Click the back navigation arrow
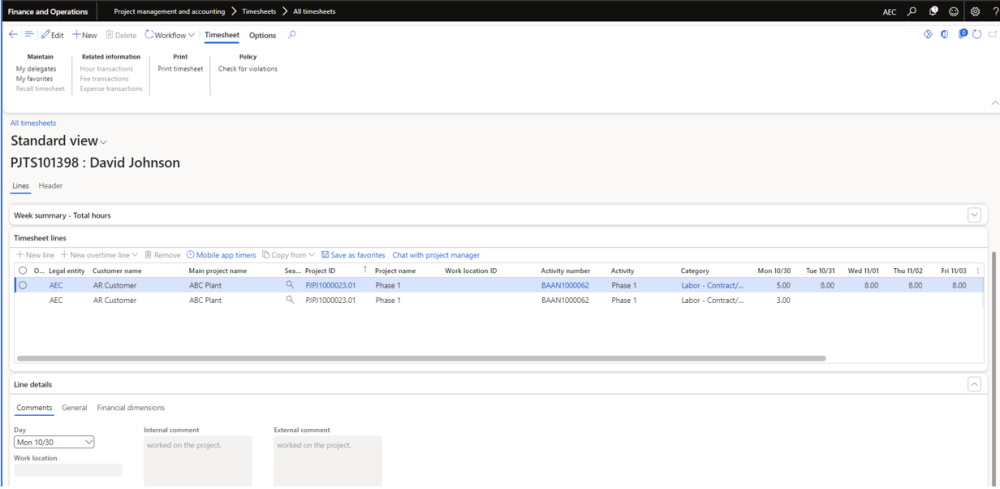The image size is (1000, 489). coord(13,35)
